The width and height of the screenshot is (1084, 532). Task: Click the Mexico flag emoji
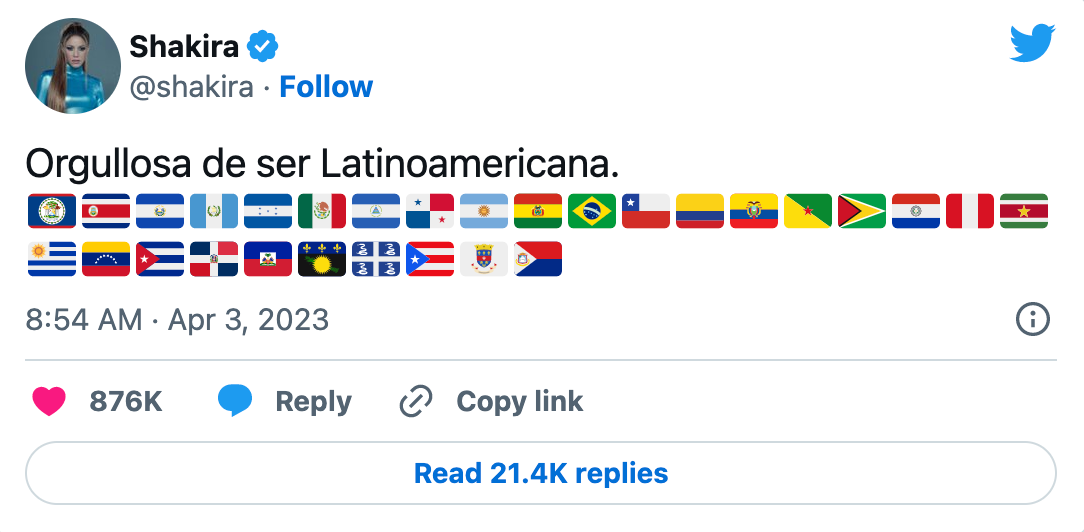pyautogui.click(x=321, y=211)
